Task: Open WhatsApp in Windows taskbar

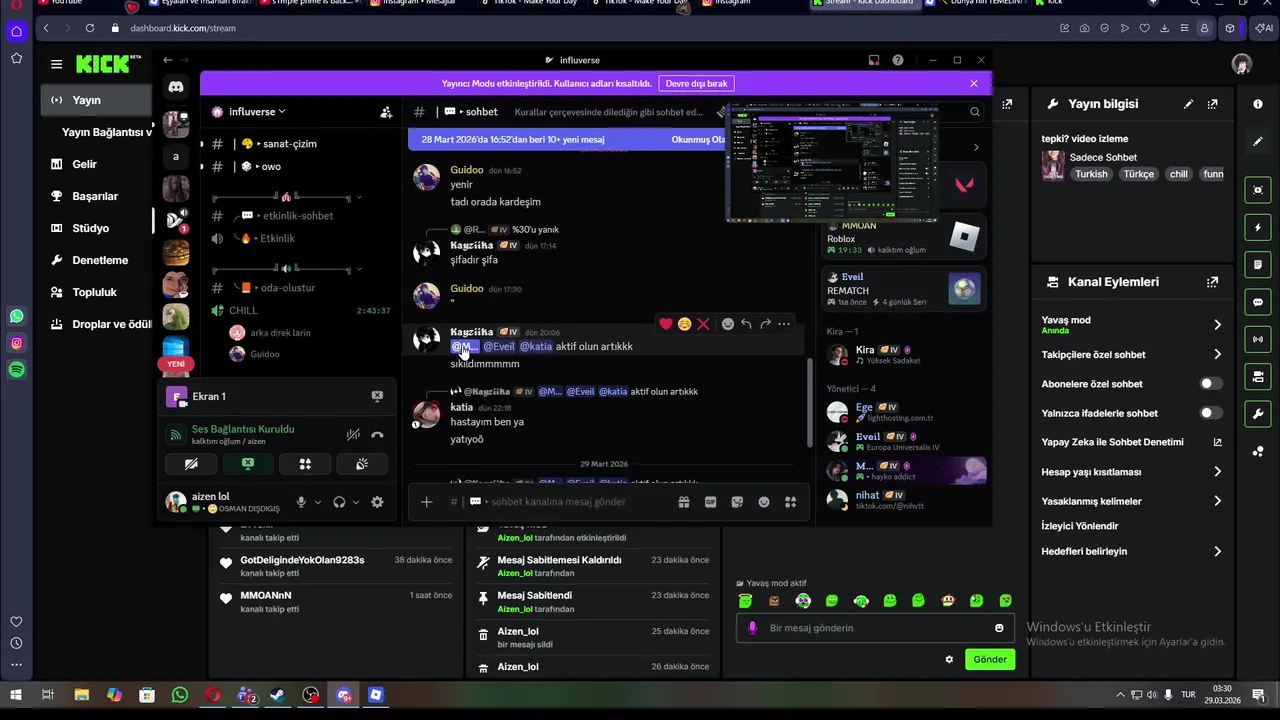Action: pyautogui.click(x=180, y=695)
